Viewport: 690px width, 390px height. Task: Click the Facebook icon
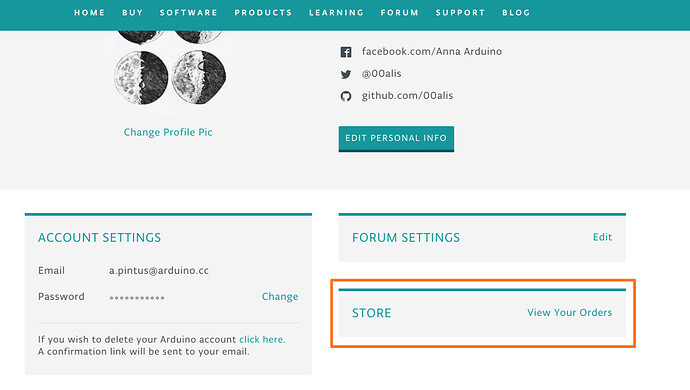pyautogui.click(x=346, y=52)
